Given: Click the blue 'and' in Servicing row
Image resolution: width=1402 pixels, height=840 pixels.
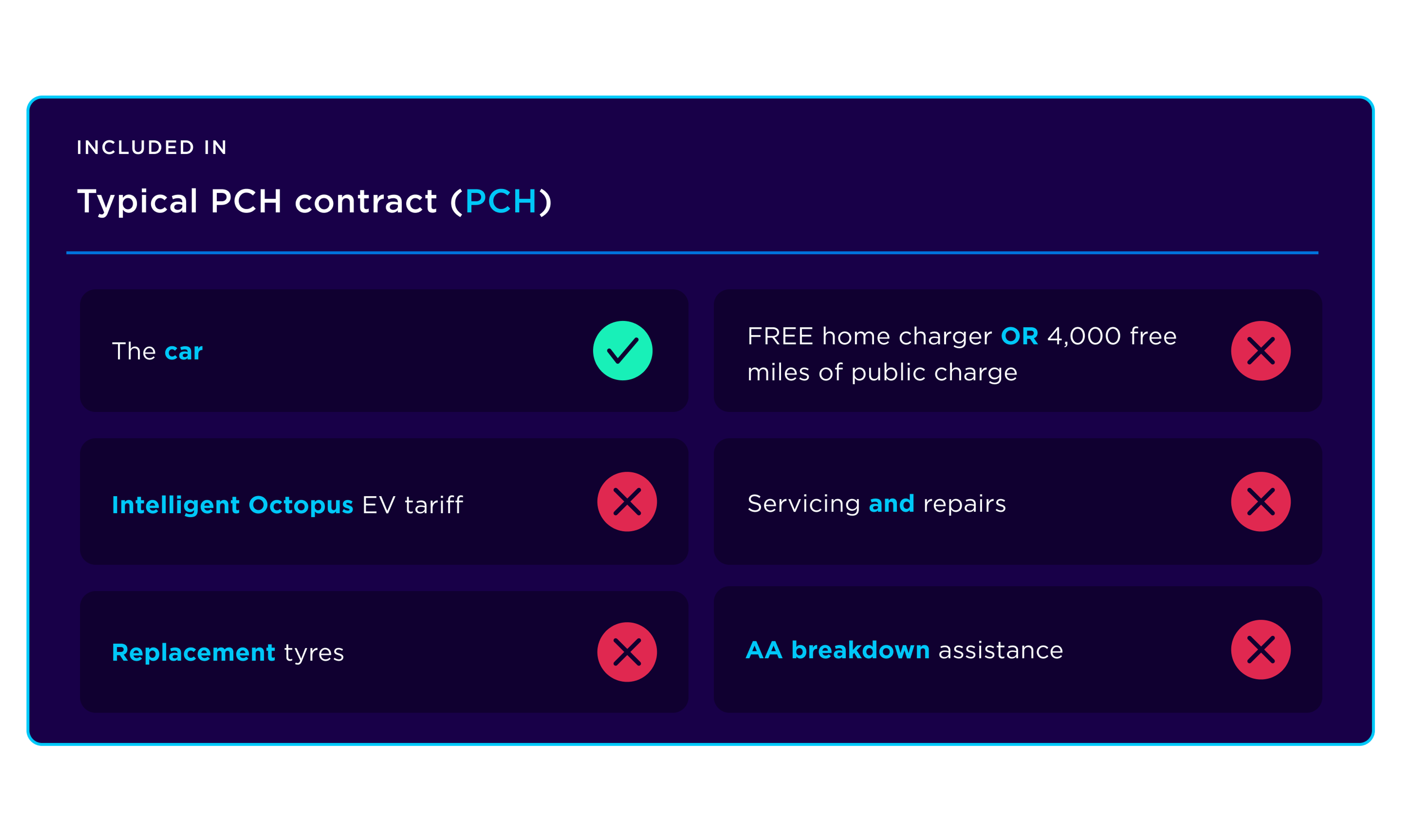Looking at the screenshot, I should click(892, 504).
